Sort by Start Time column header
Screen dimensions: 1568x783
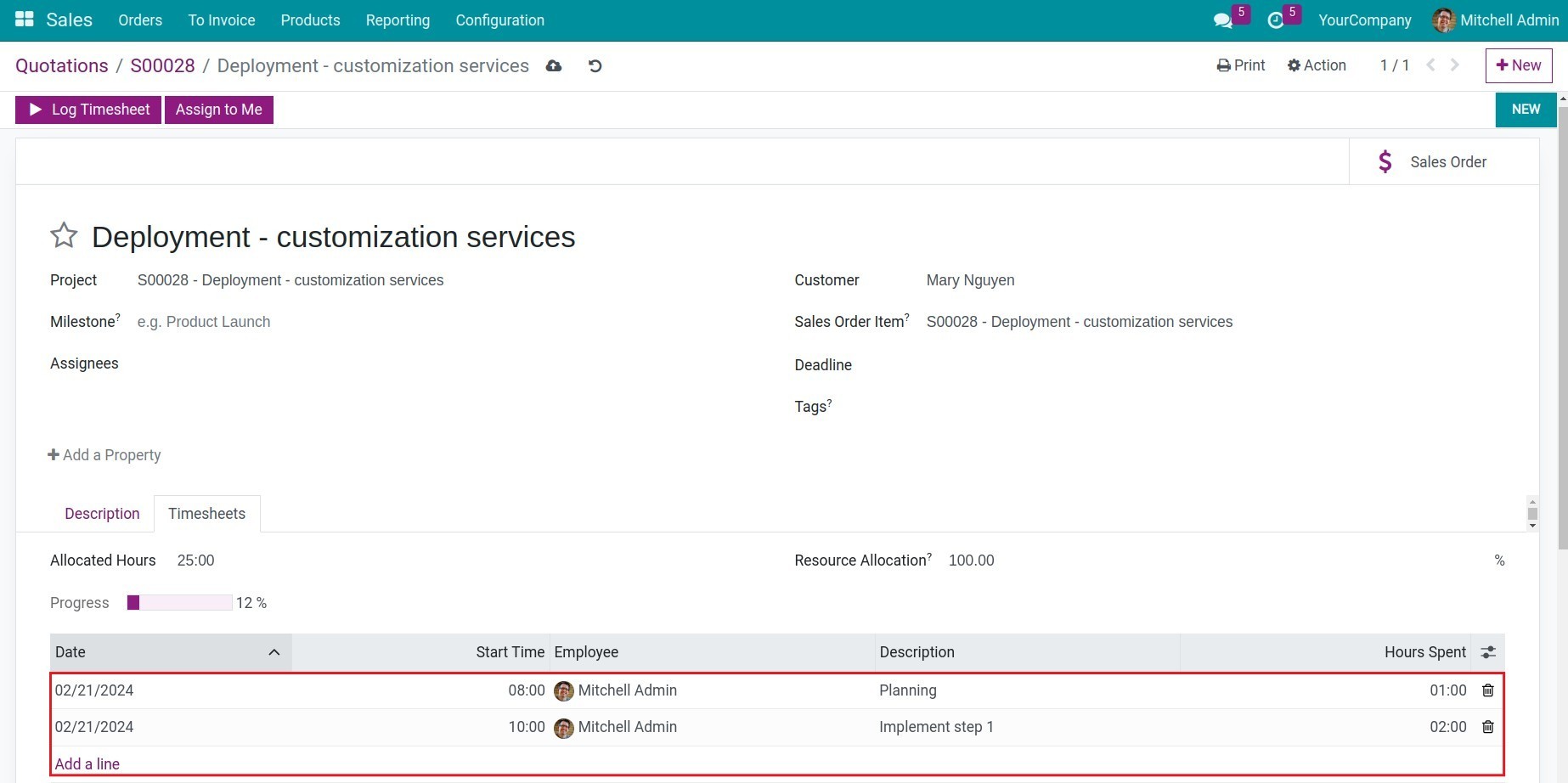[510, 652]
